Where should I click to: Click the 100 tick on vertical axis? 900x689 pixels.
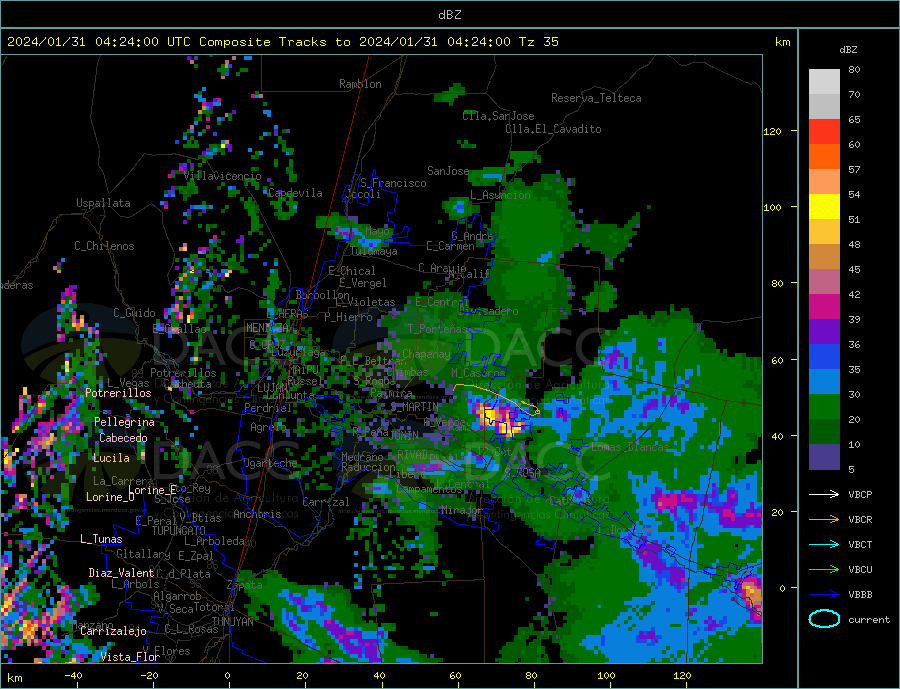(x=772, y=207)
